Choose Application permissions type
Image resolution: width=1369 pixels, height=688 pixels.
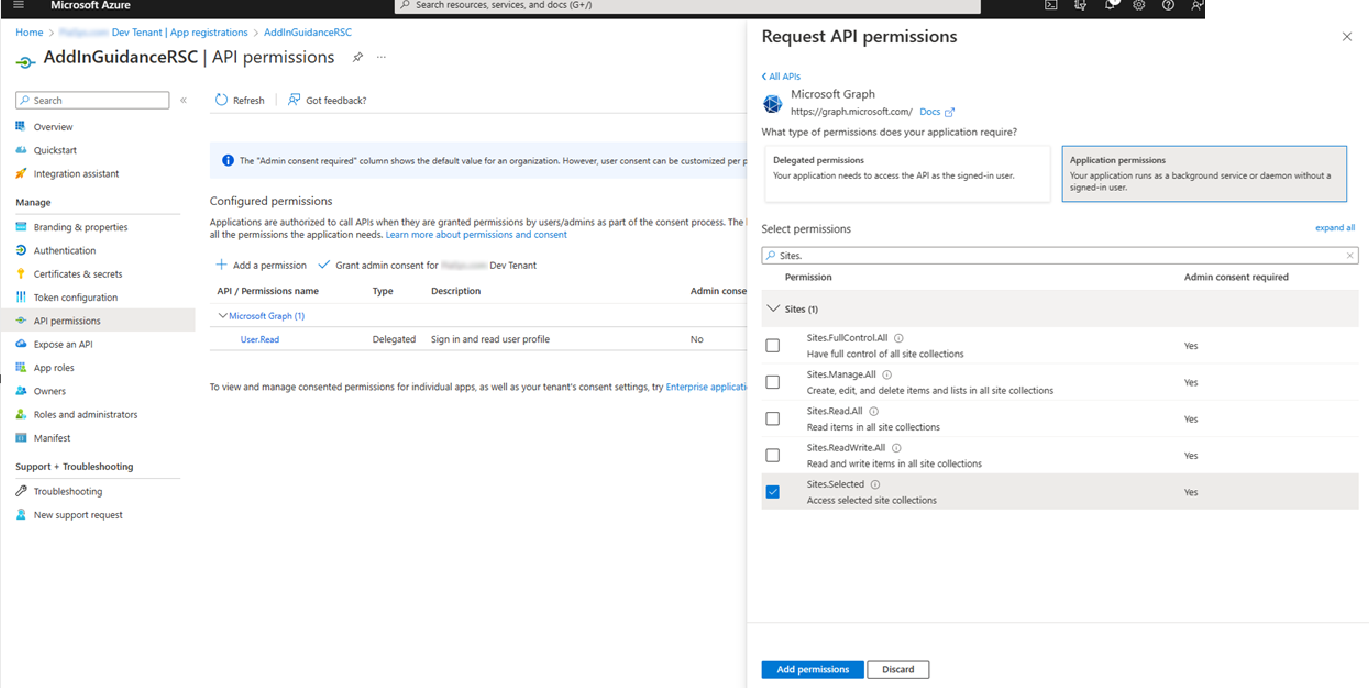(x=1204, y=174)
